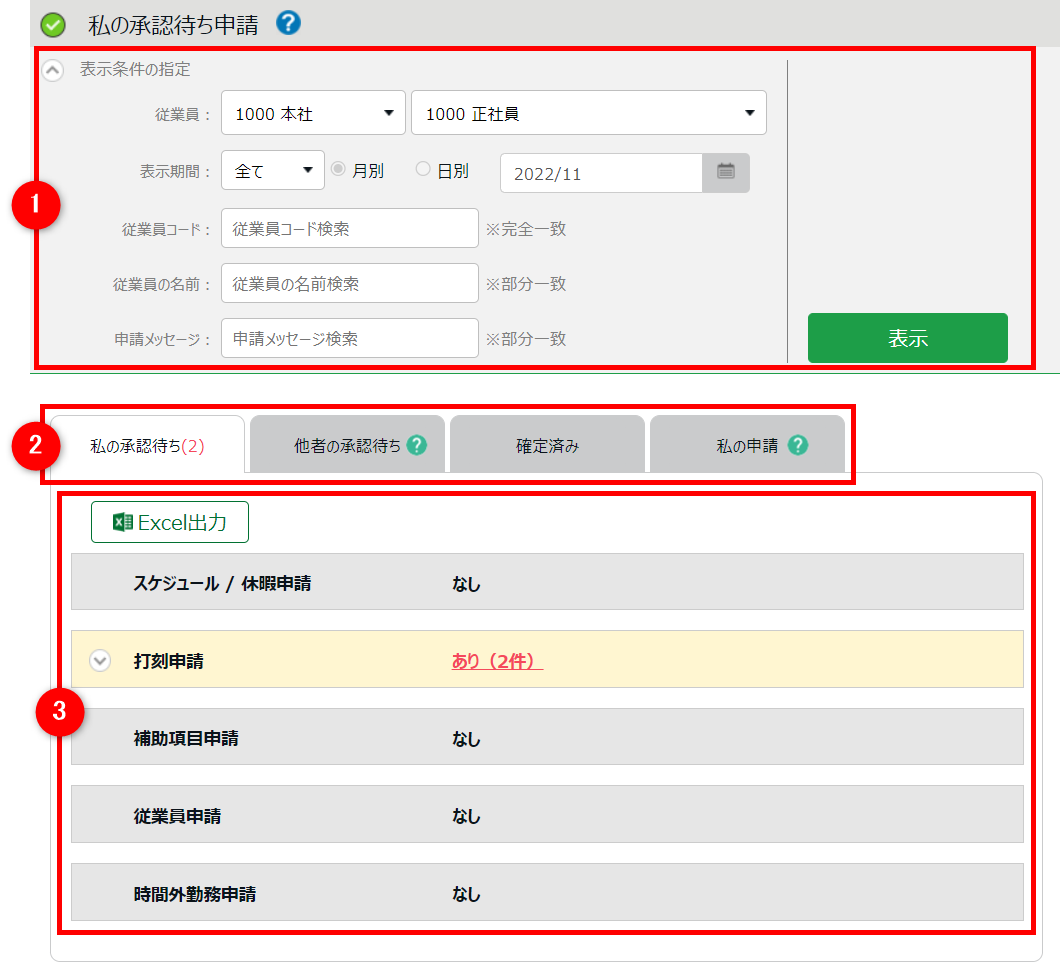Open the 1000 本社 dropdown
The height and width of the screenshot is (979, 1060).
pos(313,113)
